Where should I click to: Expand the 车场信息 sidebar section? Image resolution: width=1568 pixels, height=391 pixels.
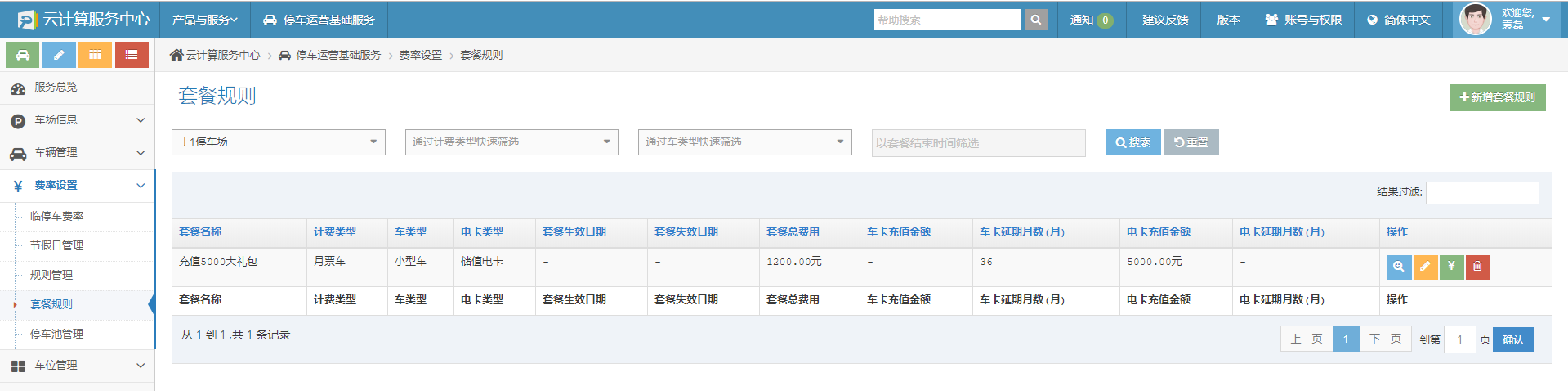(x=141, y=120)
